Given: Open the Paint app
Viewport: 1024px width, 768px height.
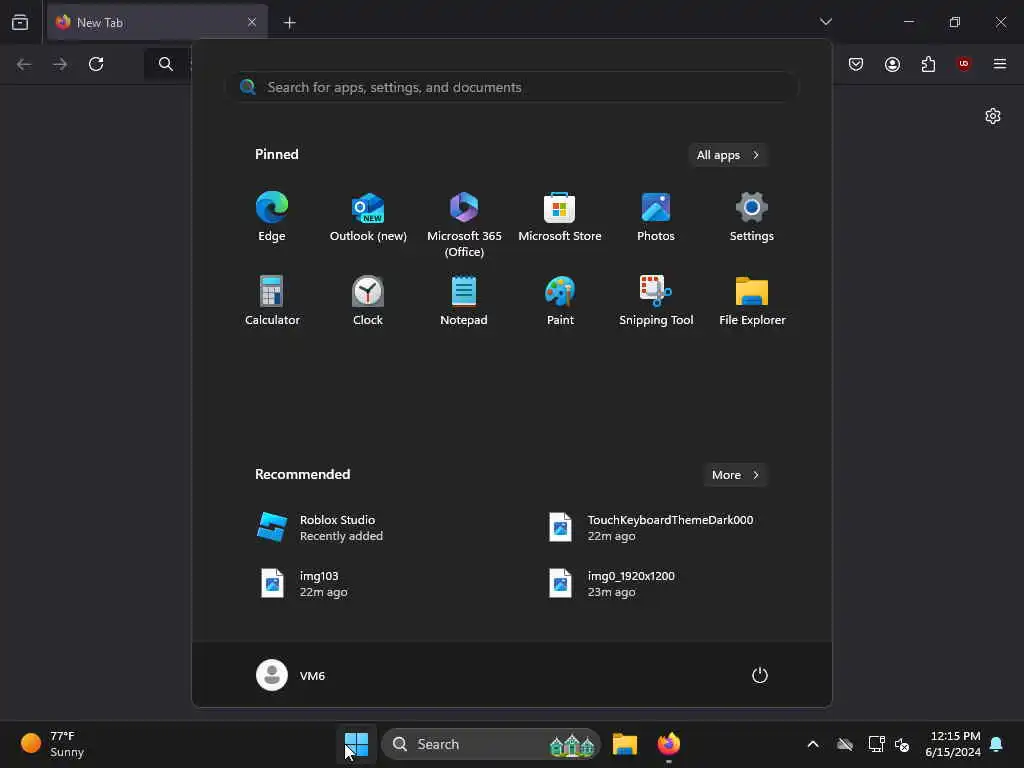Looking at the screenshot, I should click(x=560, y=300).
